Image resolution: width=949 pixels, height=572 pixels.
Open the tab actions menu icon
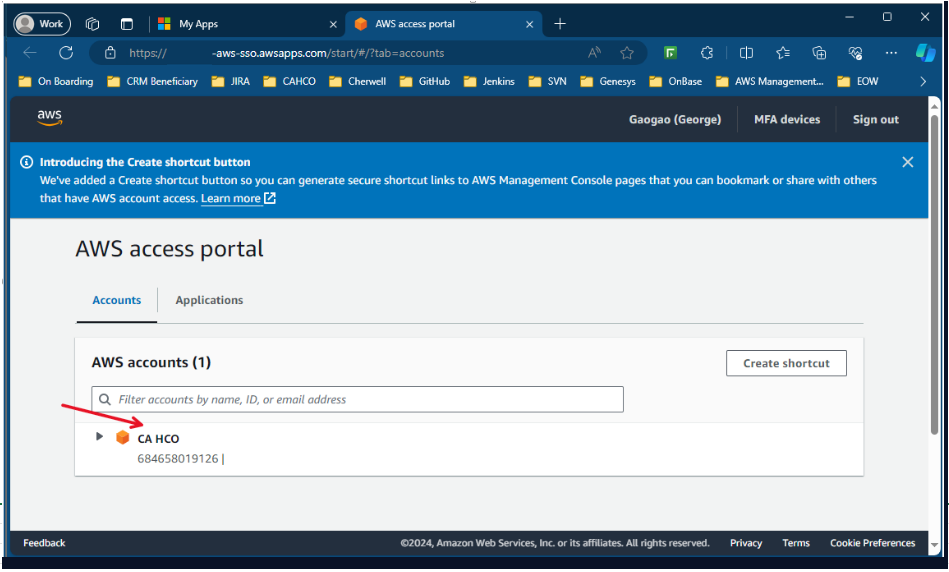tap(126, 24)
